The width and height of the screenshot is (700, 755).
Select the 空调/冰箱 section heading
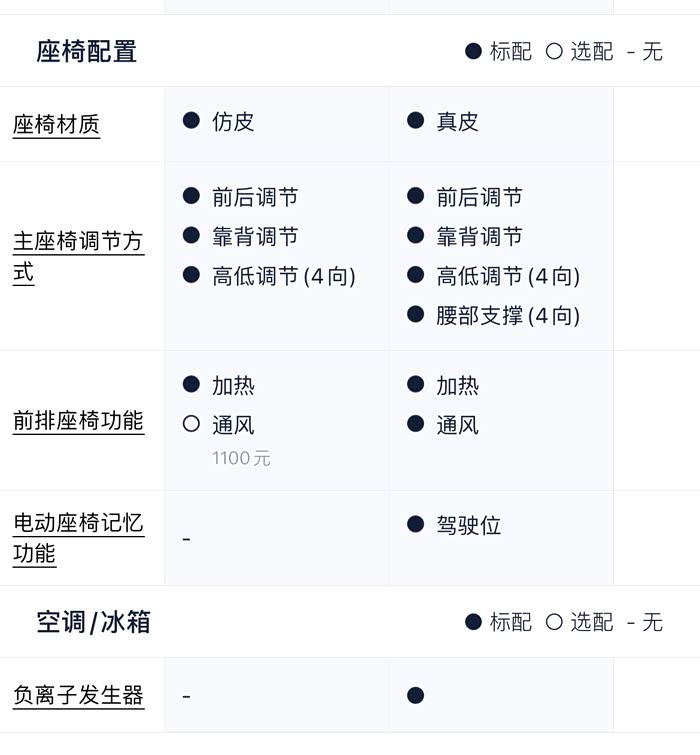pyautogui.click(x=94, y=622)
